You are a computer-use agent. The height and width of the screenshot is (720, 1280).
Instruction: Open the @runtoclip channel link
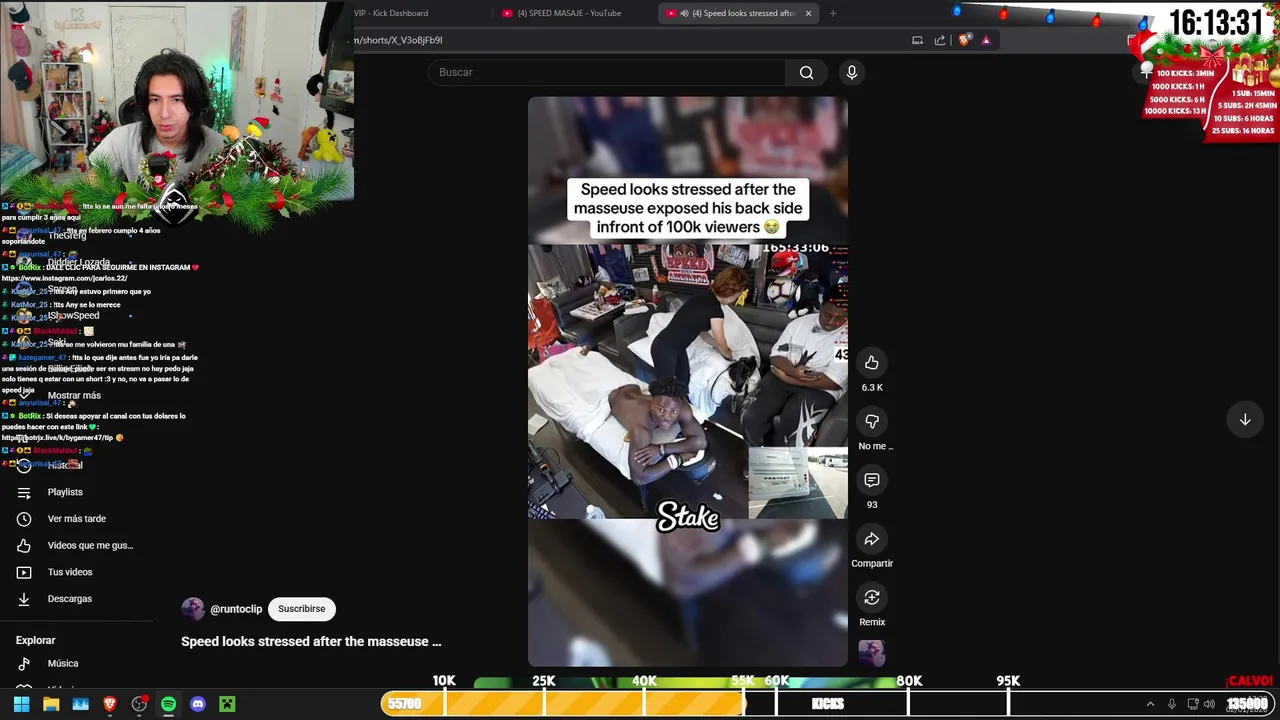(x=236, y=609)
